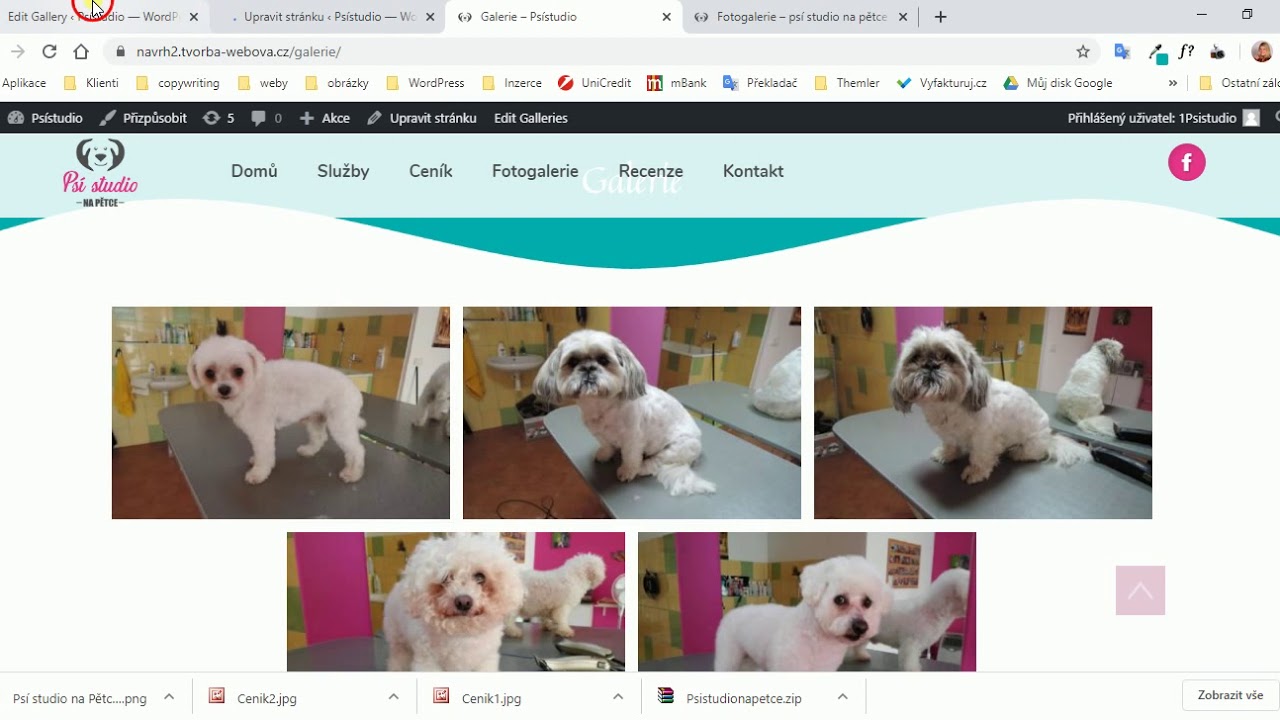Screen dimensions: 1280x720
Task: Reload the page with browser refresh icon
Action: [49, 52]
